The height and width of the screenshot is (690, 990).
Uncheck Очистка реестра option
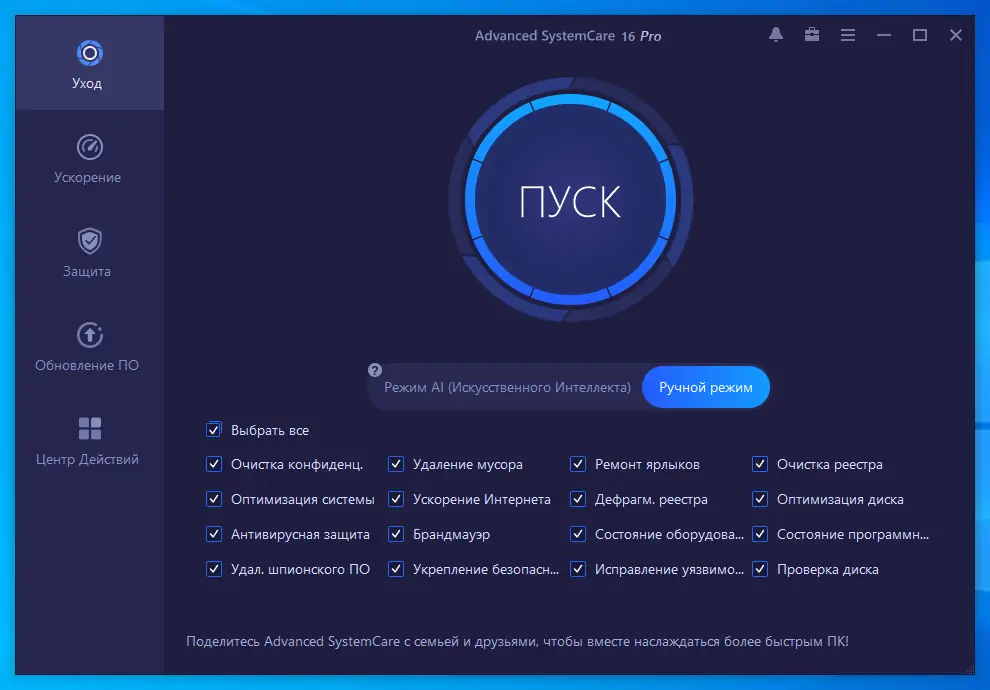tap(760, 464)
